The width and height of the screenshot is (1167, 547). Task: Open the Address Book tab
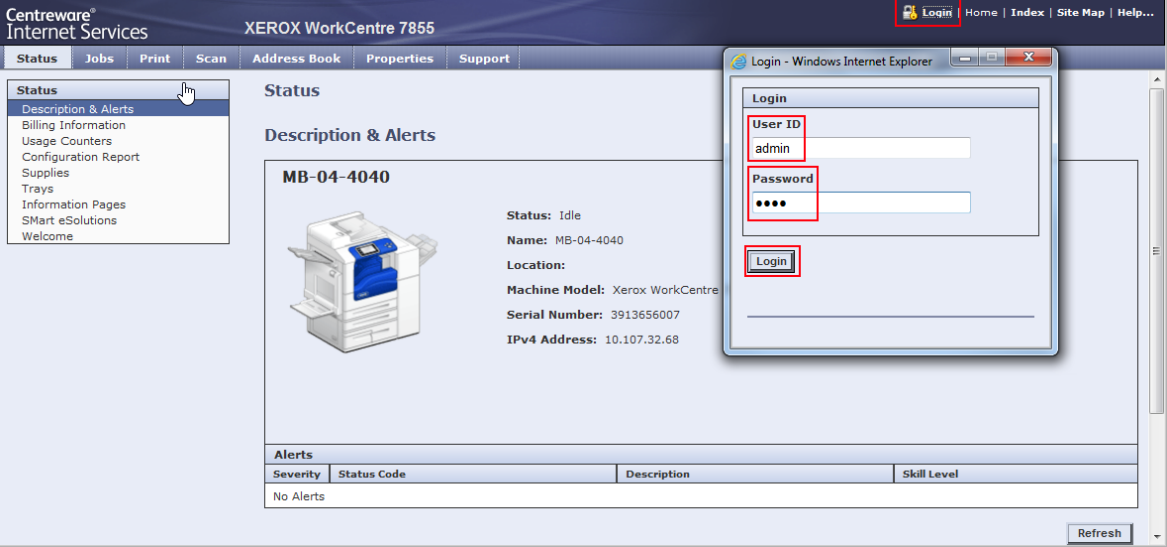pos(296,58)
